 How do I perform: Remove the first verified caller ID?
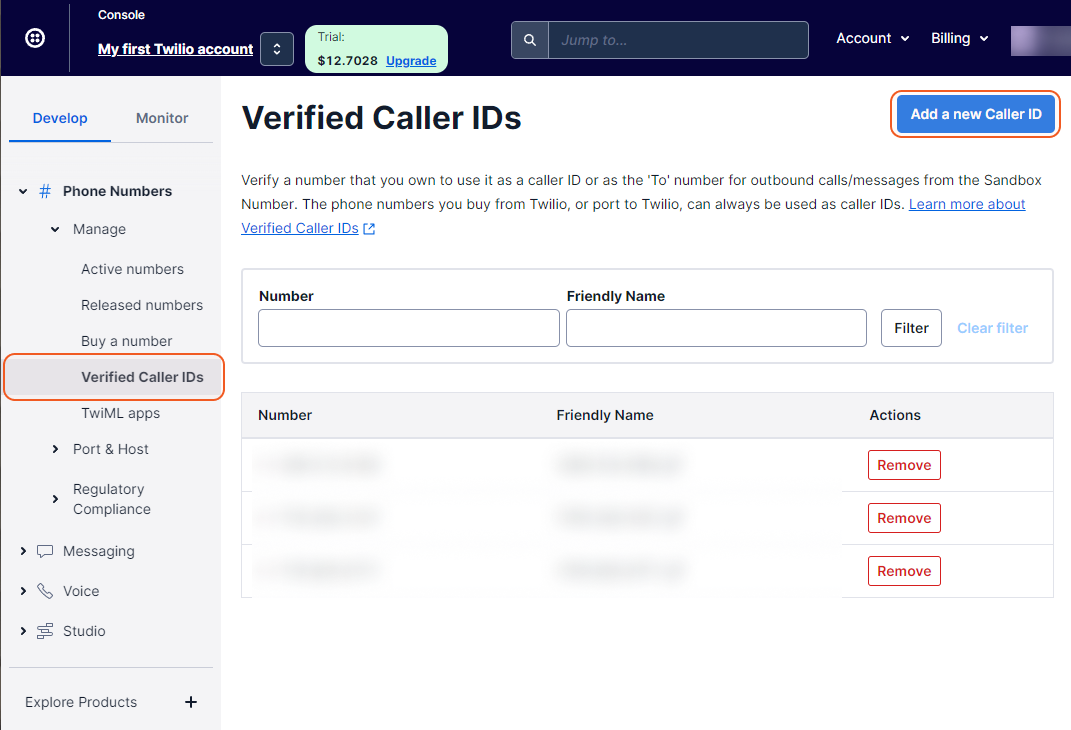pyautogui.click(x=904, y=465)
